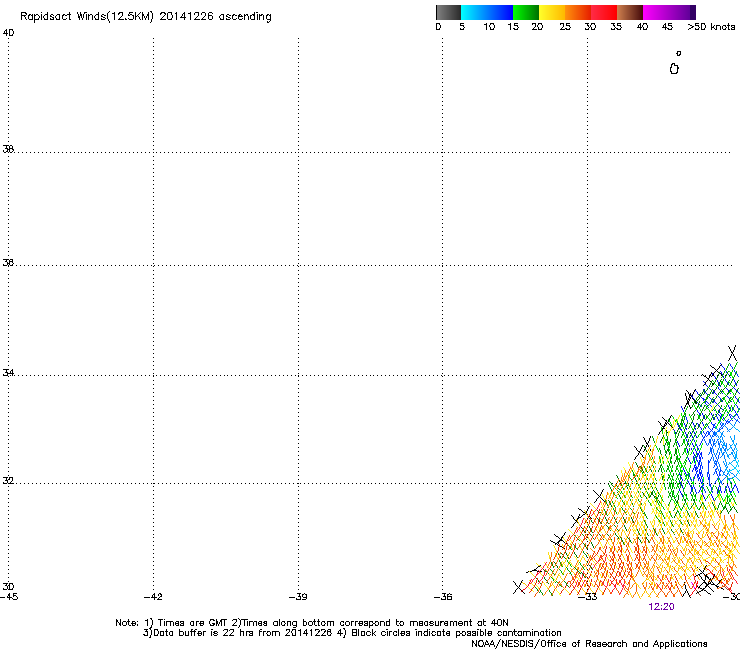
Task: Pick the magenta 40-45 knots legend segment
Action: coord(656,12)
